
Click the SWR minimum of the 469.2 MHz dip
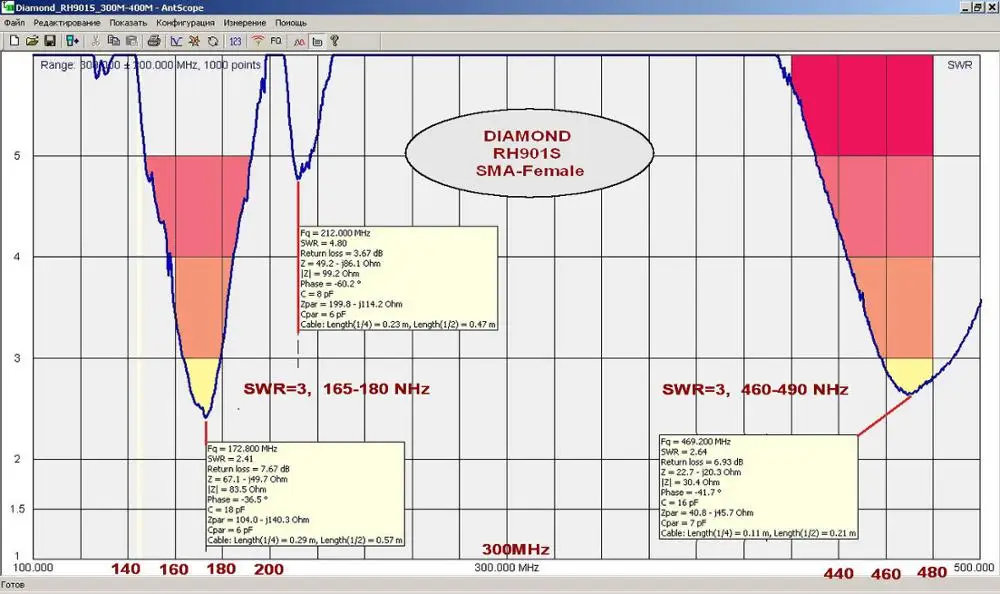coord(909,394)
